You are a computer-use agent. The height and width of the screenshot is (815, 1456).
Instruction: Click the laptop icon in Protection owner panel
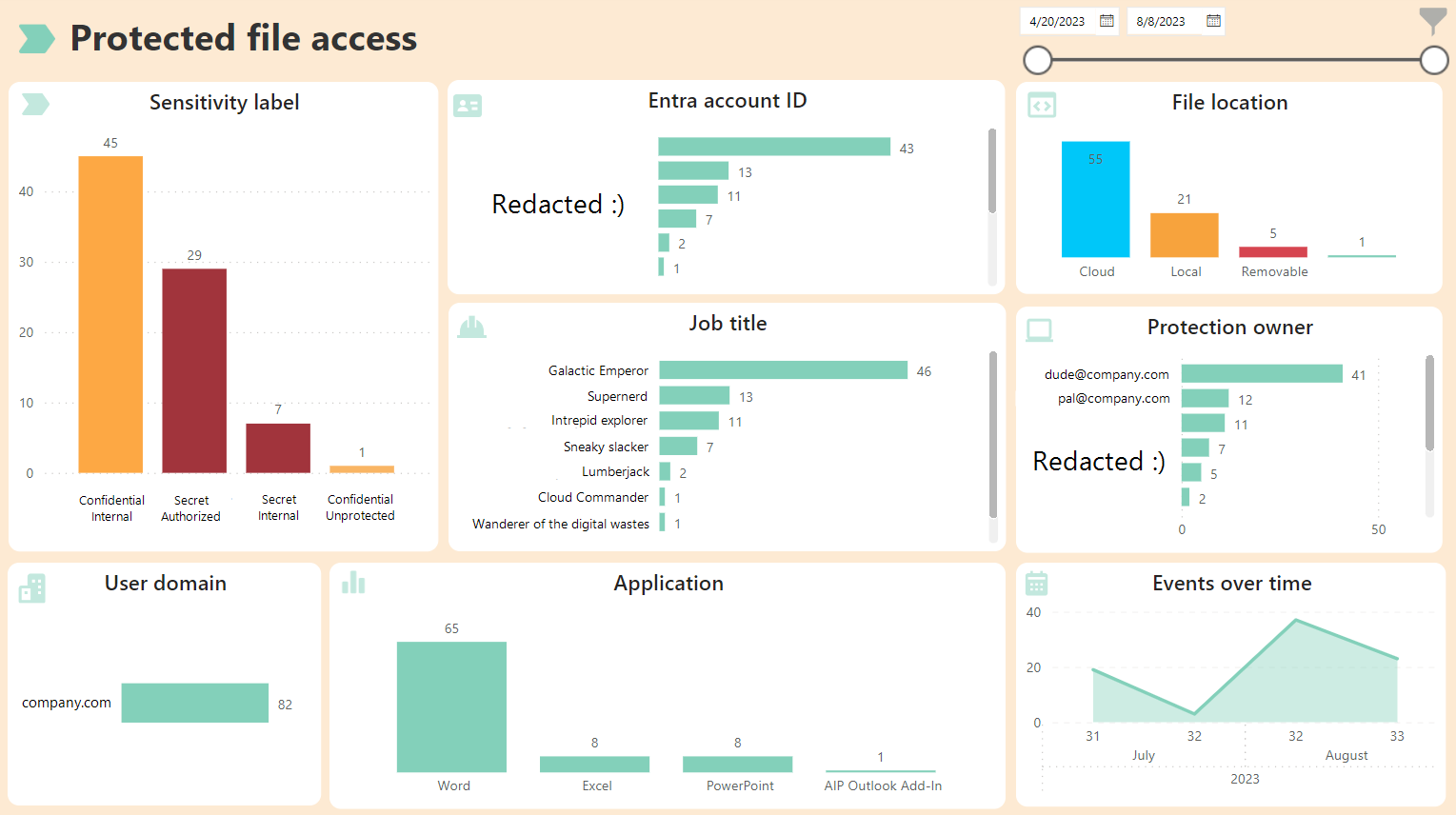1039,330
